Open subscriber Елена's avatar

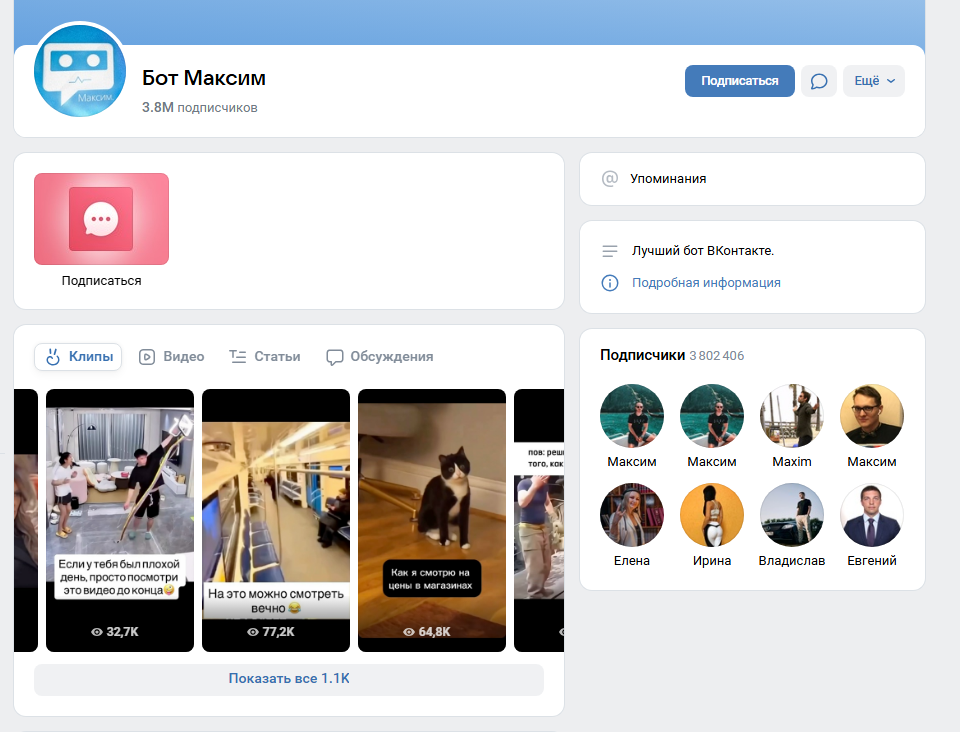[632, 516]
